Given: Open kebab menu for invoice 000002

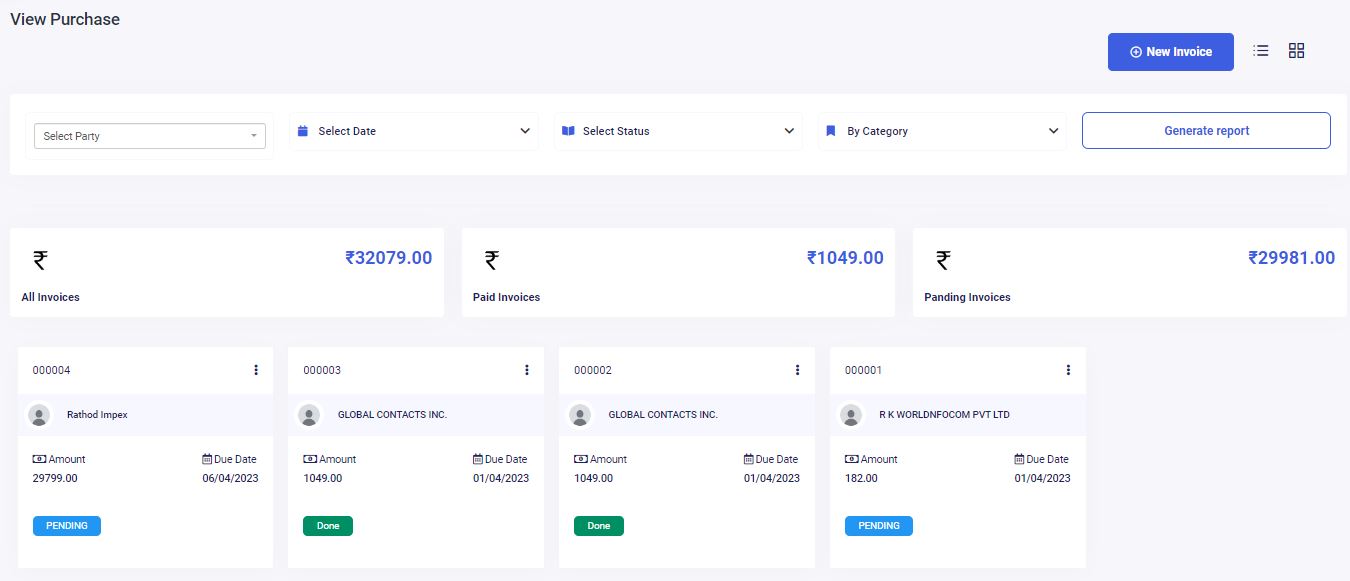Looking at the screenshot, I should [797, 370].
